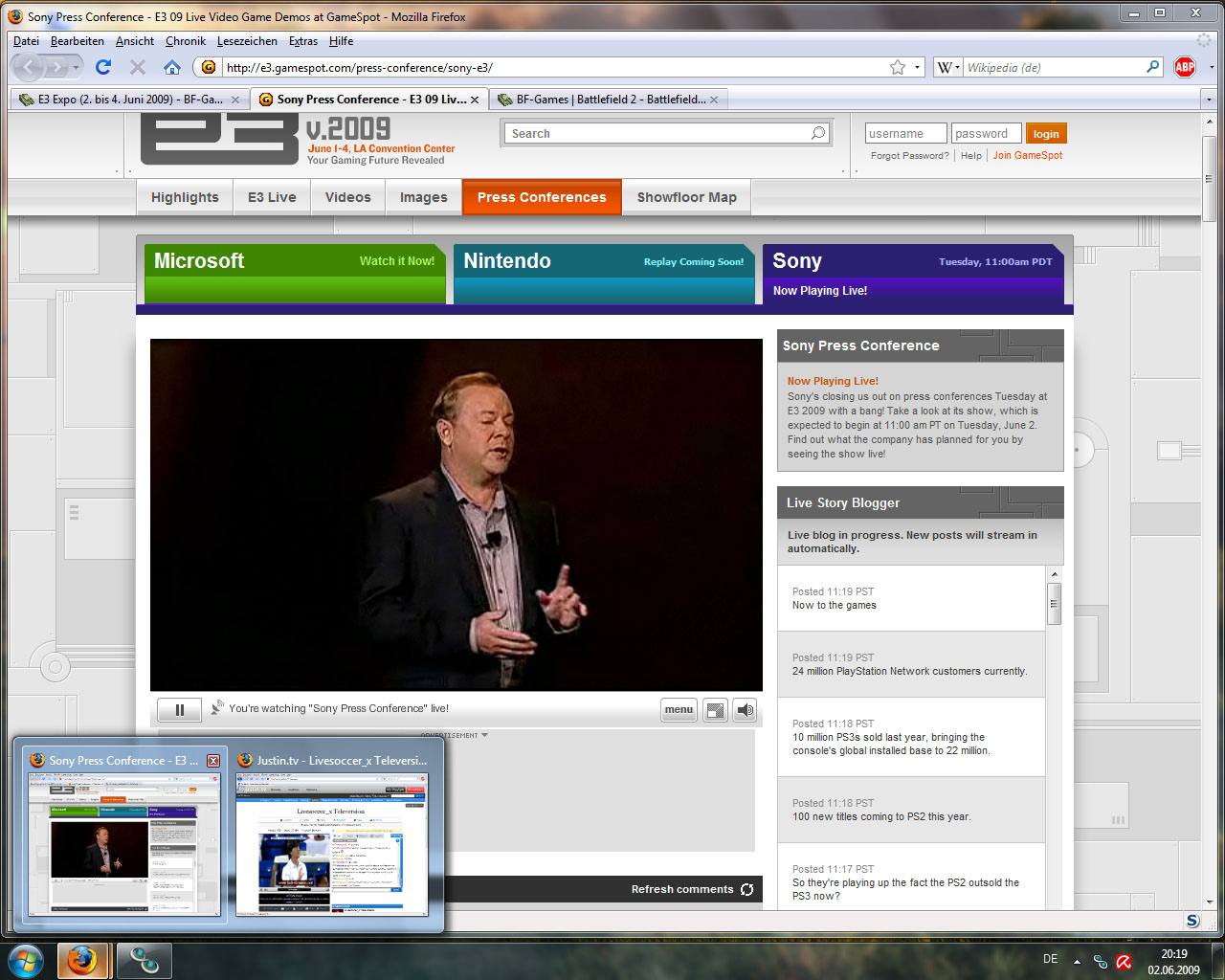Submit GameSpot search with the magnifier icon
The width and height of the screenshot is (1225, 980).
(818, 133)
